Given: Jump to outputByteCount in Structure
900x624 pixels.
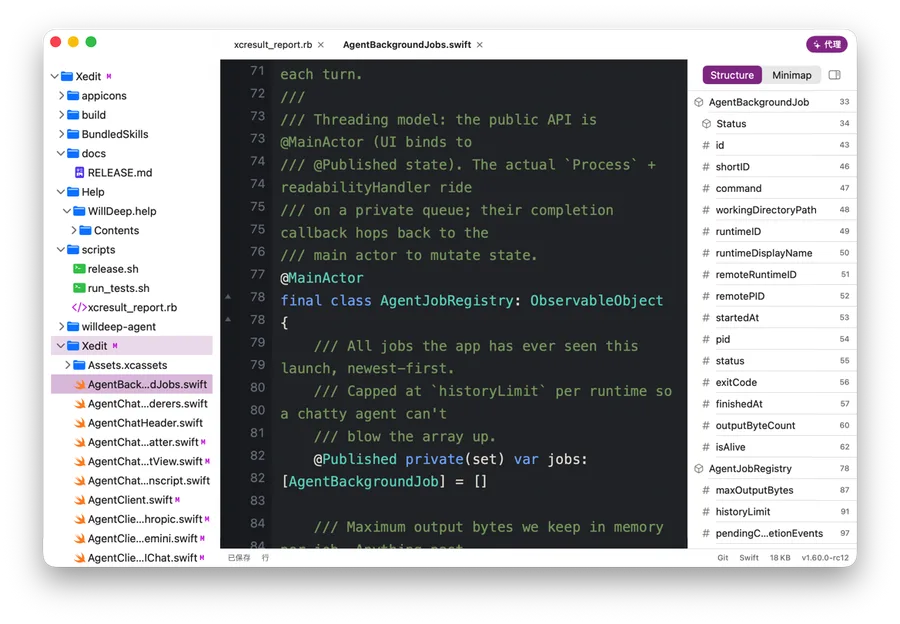Looking at the screenshot, I should (772, 425).
